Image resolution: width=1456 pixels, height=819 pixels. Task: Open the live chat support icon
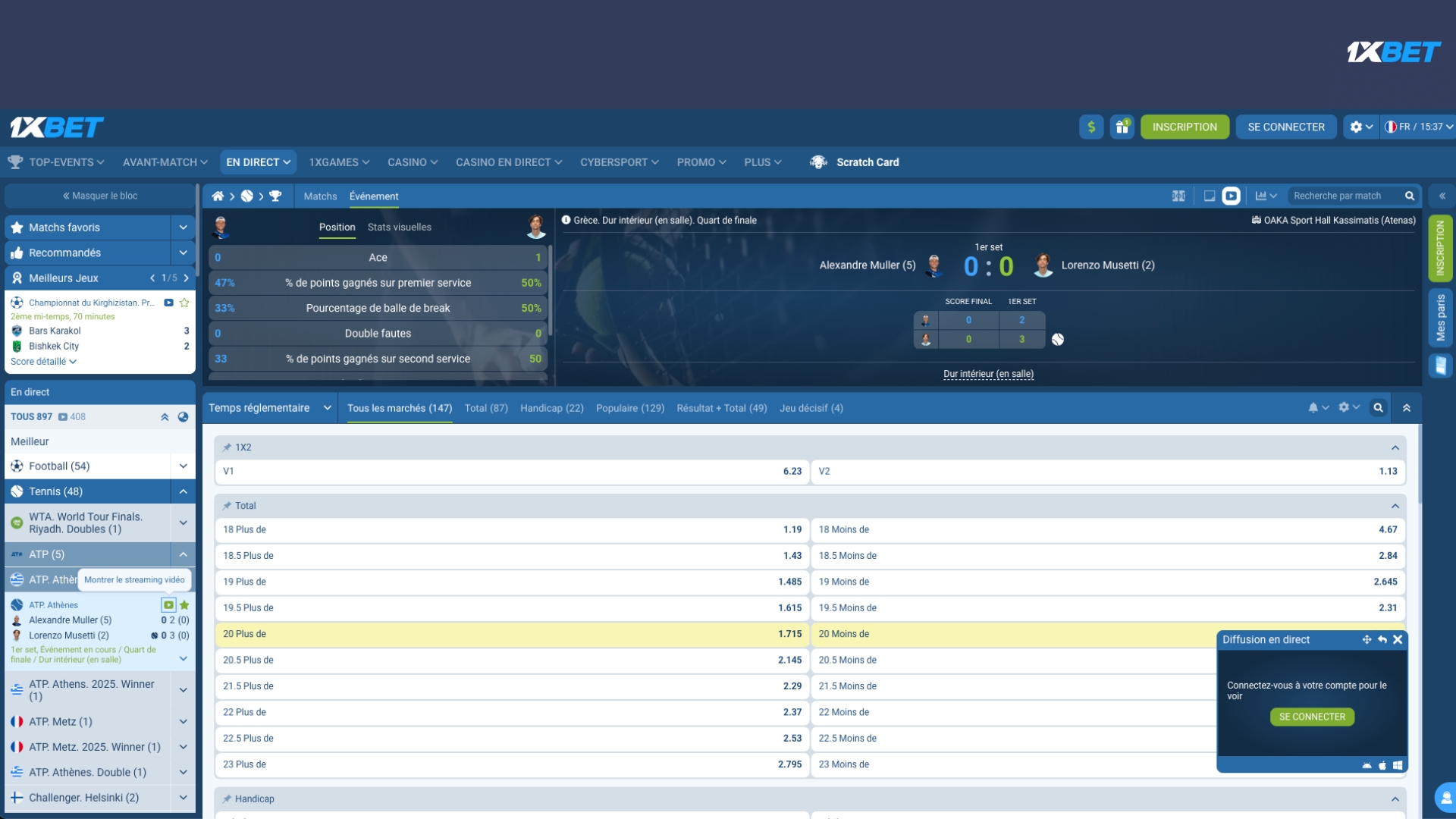[x=1445, y=798]
